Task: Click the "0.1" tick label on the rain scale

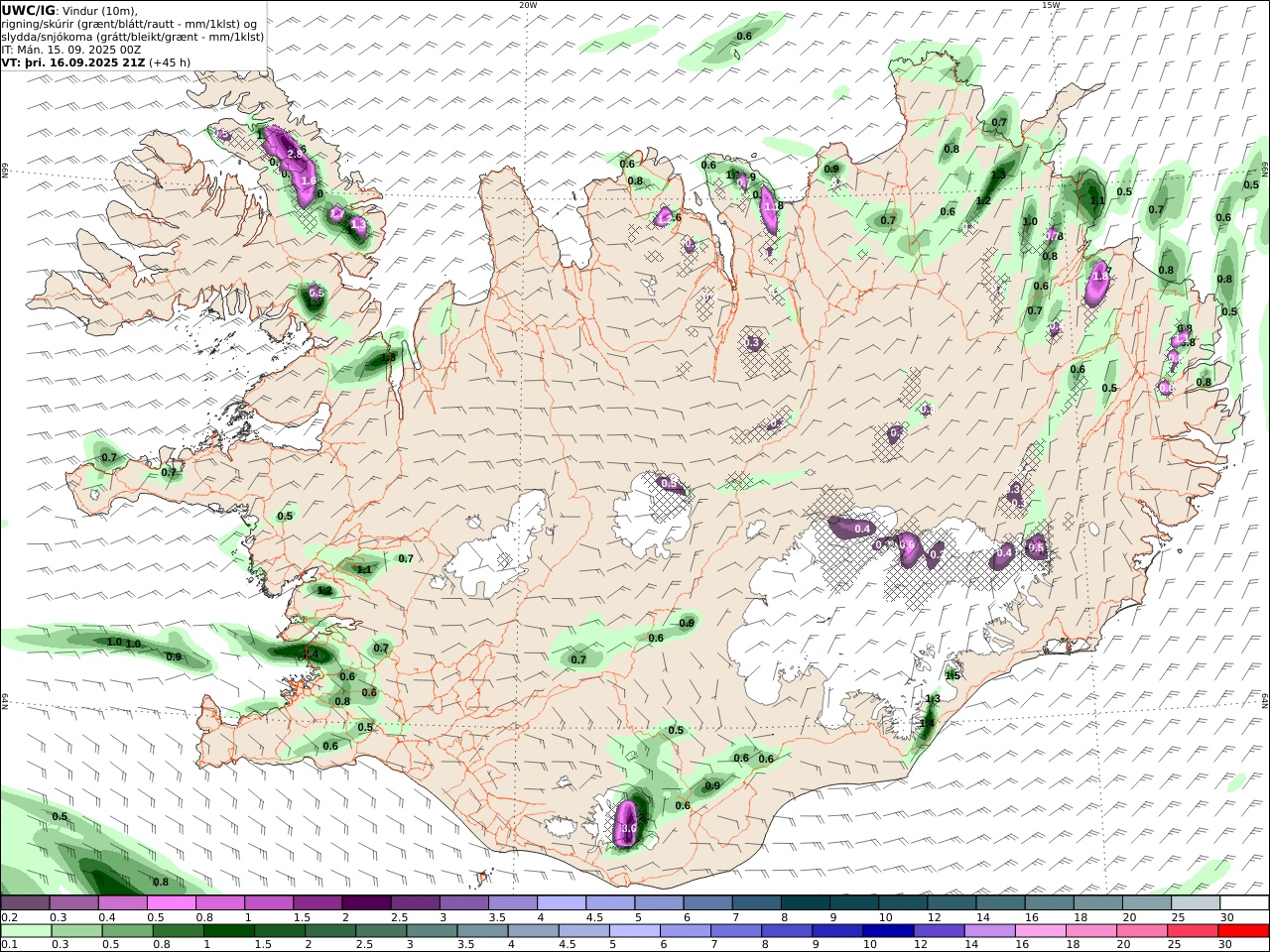Action: 8,945
